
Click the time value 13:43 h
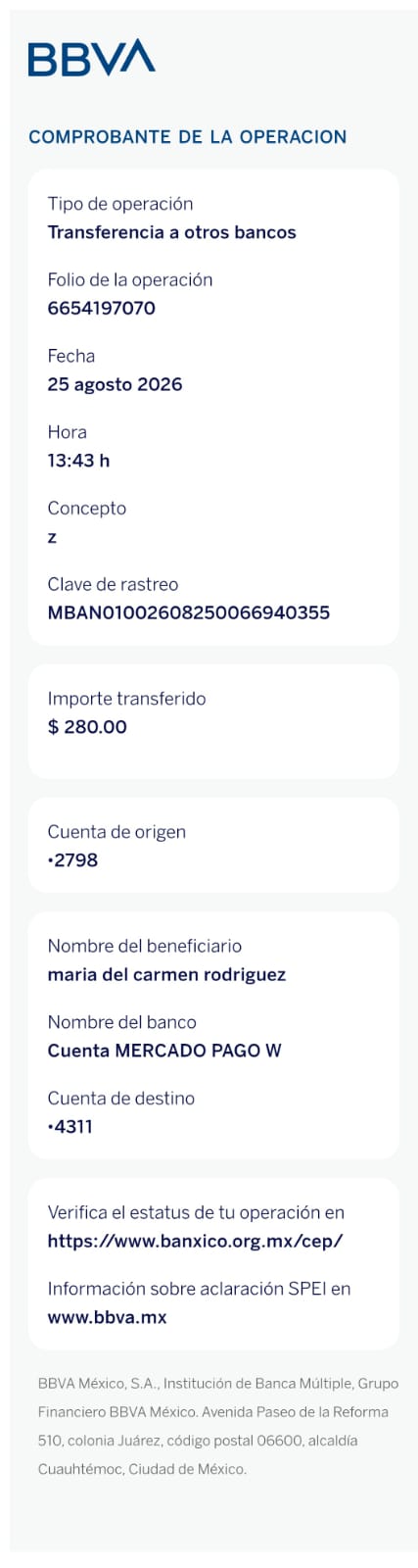click(x=78, y=461)
